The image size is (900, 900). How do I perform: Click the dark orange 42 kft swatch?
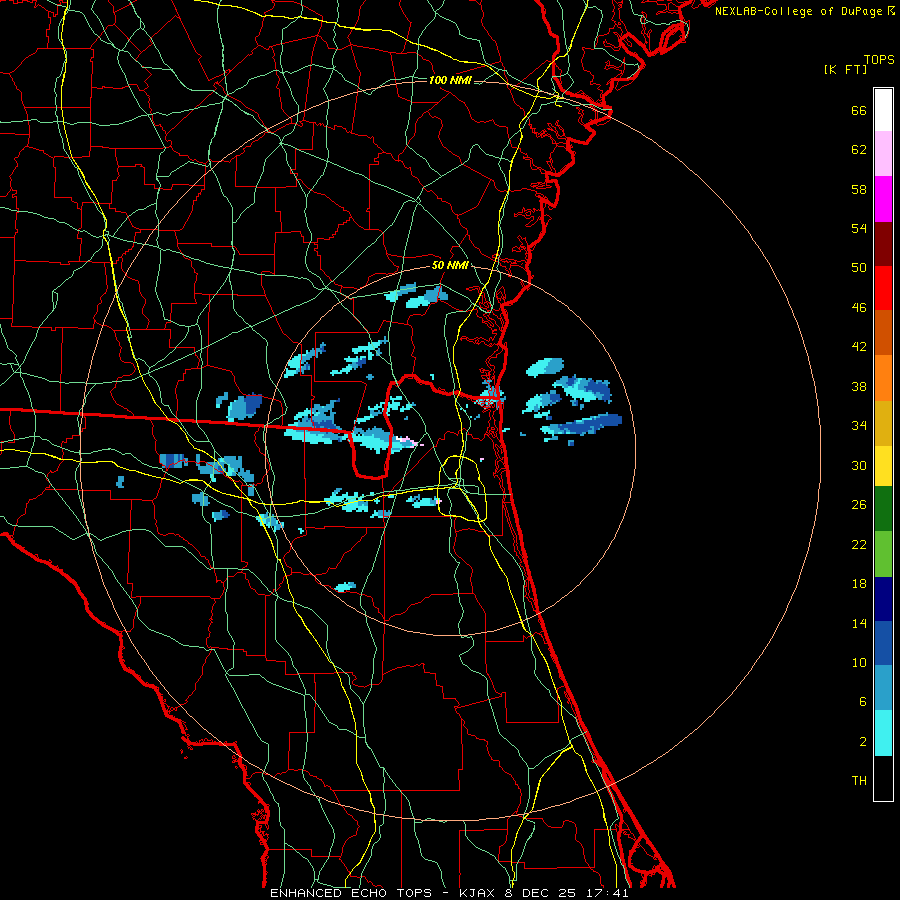pyautogui.click(x=883, y=332)
